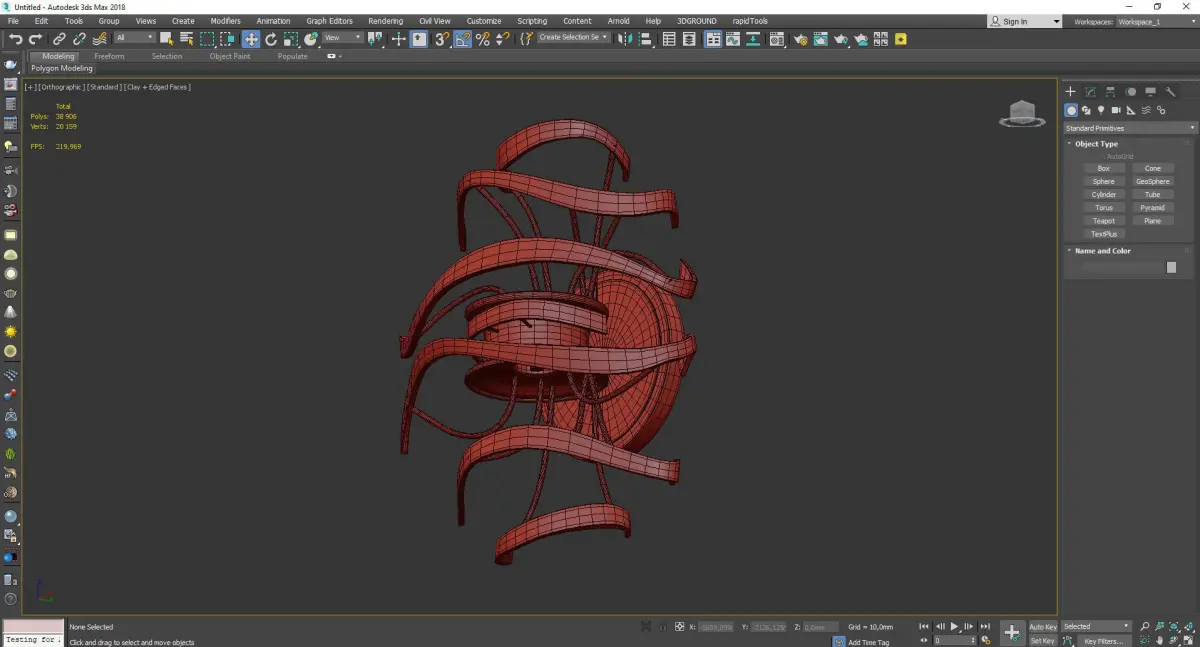The height and width of the screenshot is (647, 1200).
Task: Open the Utilities wrench panel
Action: click(1170, 92)
